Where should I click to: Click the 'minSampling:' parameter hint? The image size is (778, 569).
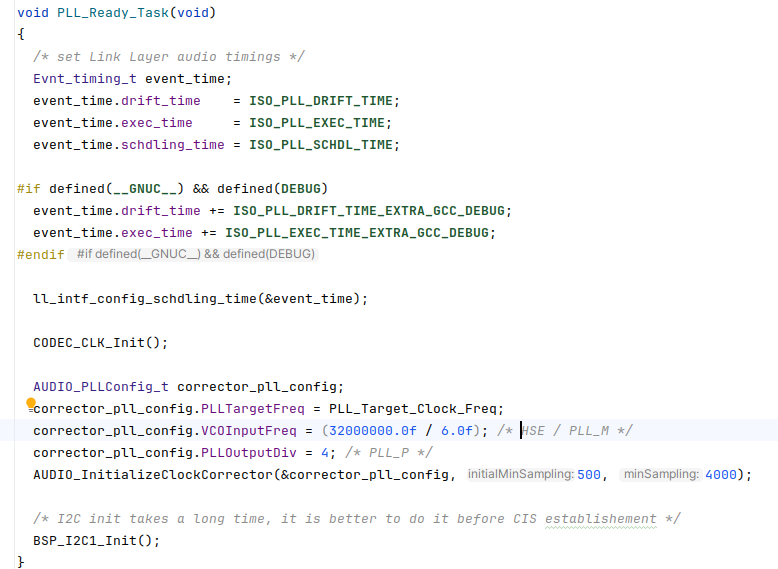661,474
